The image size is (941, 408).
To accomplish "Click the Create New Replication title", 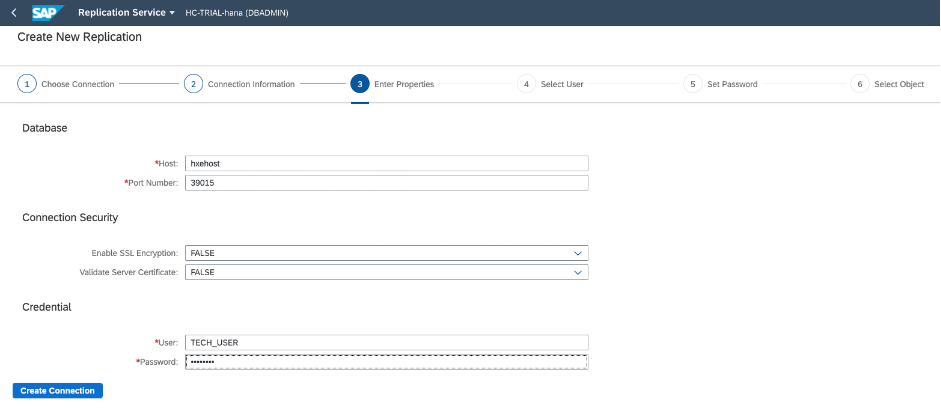I will pyautogui.click(x=80, y=37).
